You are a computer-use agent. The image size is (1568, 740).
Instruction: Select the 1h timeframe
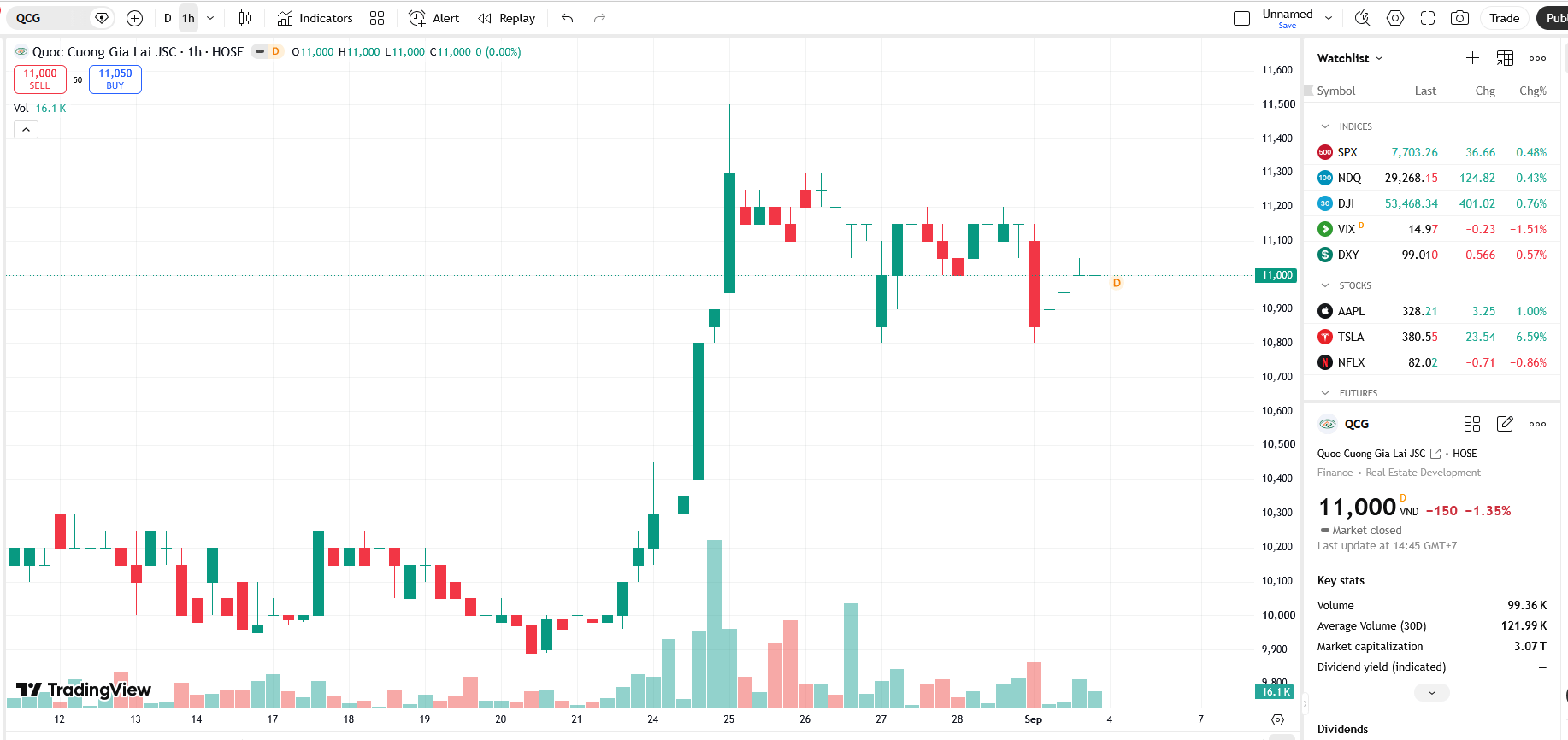[x=188, y=18]
